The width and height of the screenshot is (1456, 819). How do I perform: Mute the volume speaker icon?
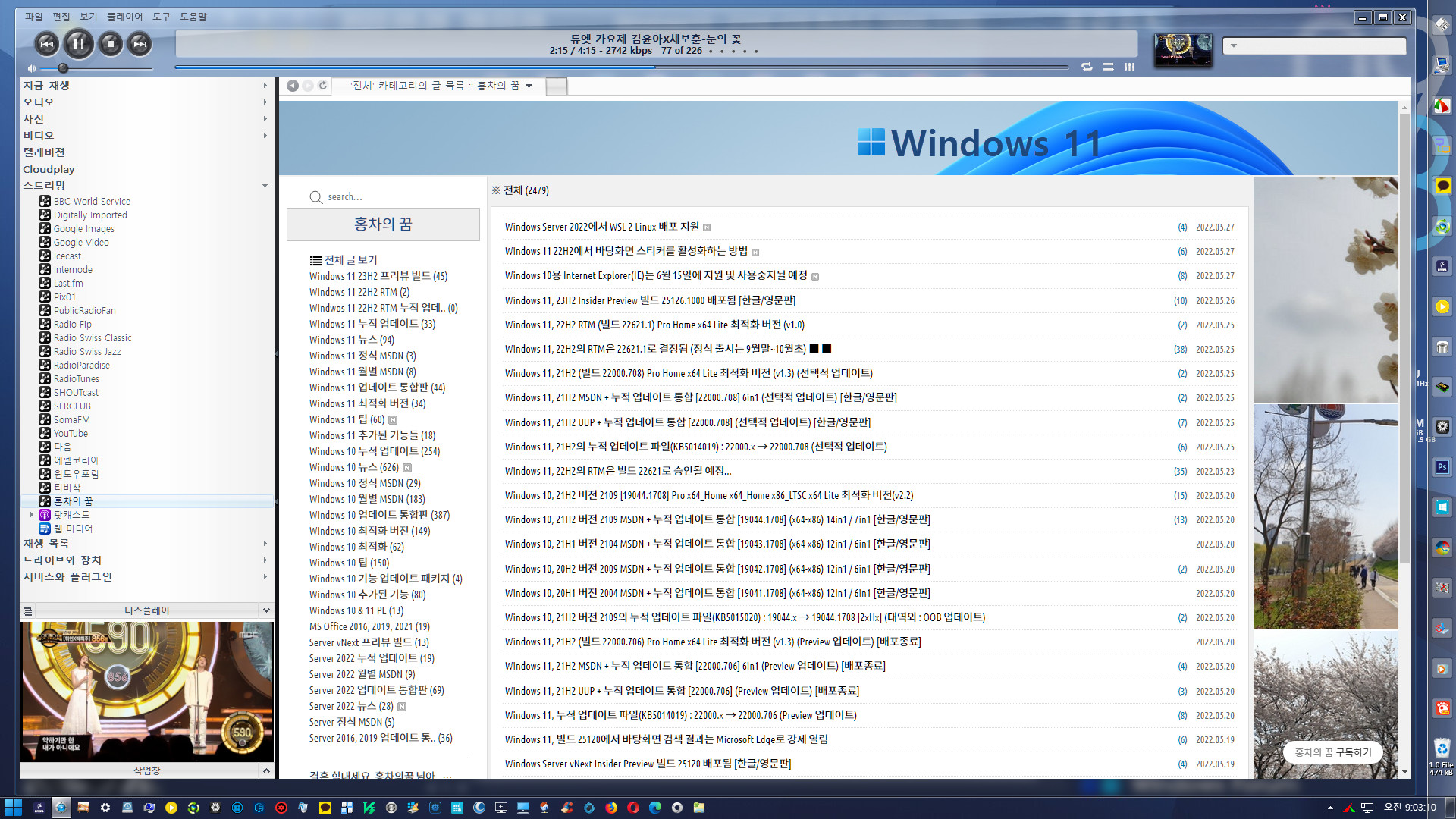[x=32, y=68]
